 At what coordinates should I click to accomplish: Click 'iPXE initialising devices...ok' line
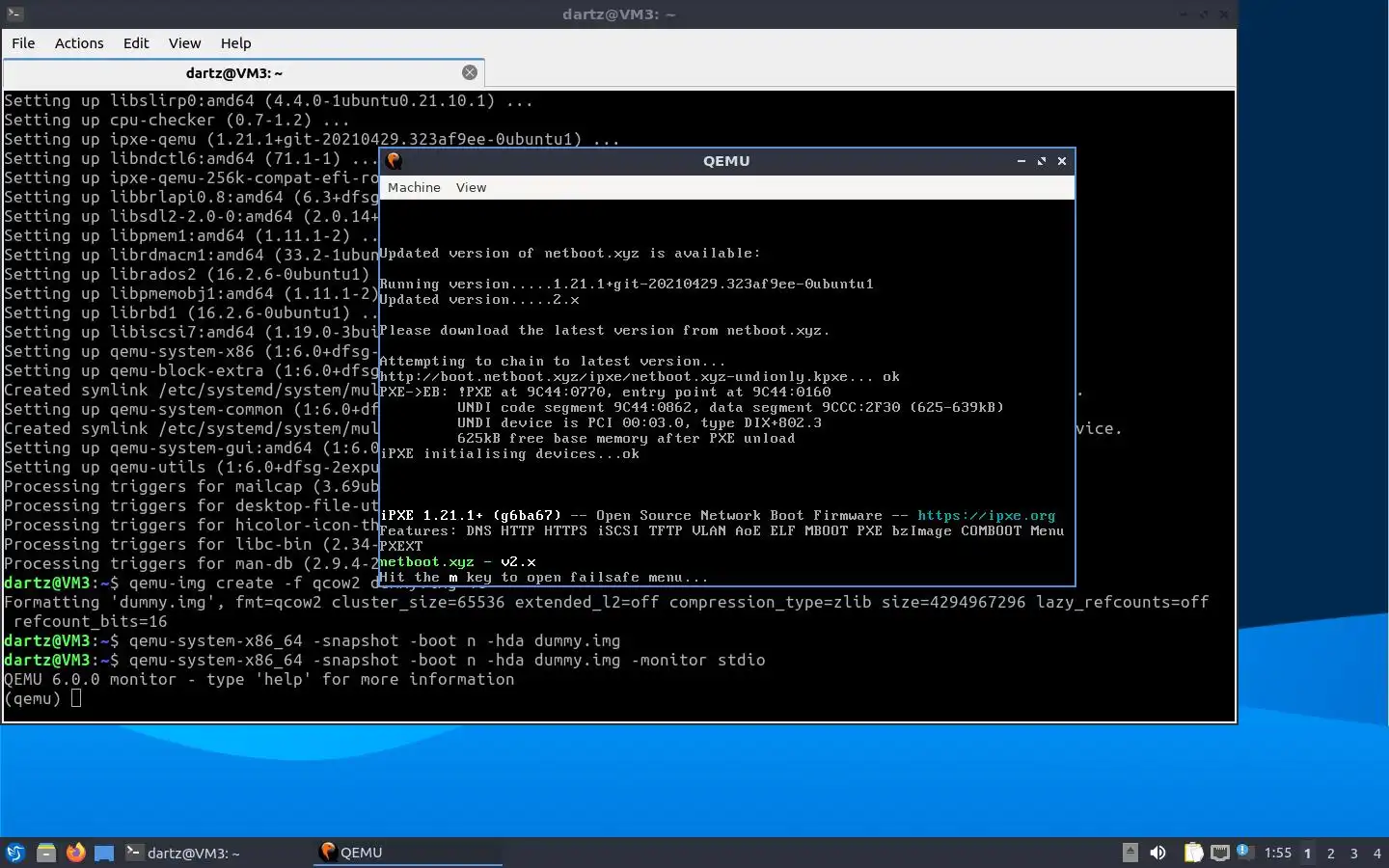tap(509, 454)
